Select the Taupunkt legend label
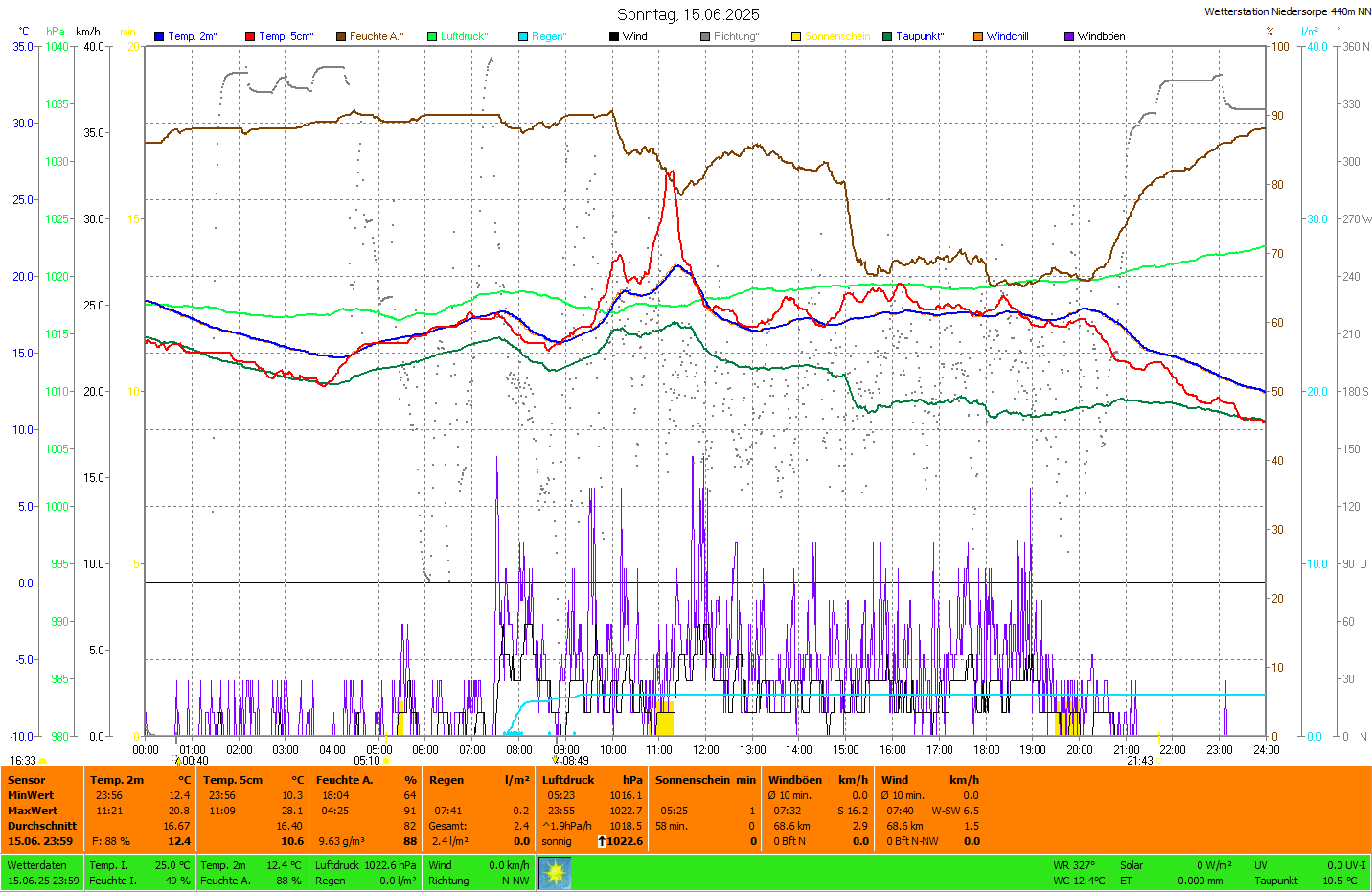The width and height of the screenshot is (1372, 892). 919,36
